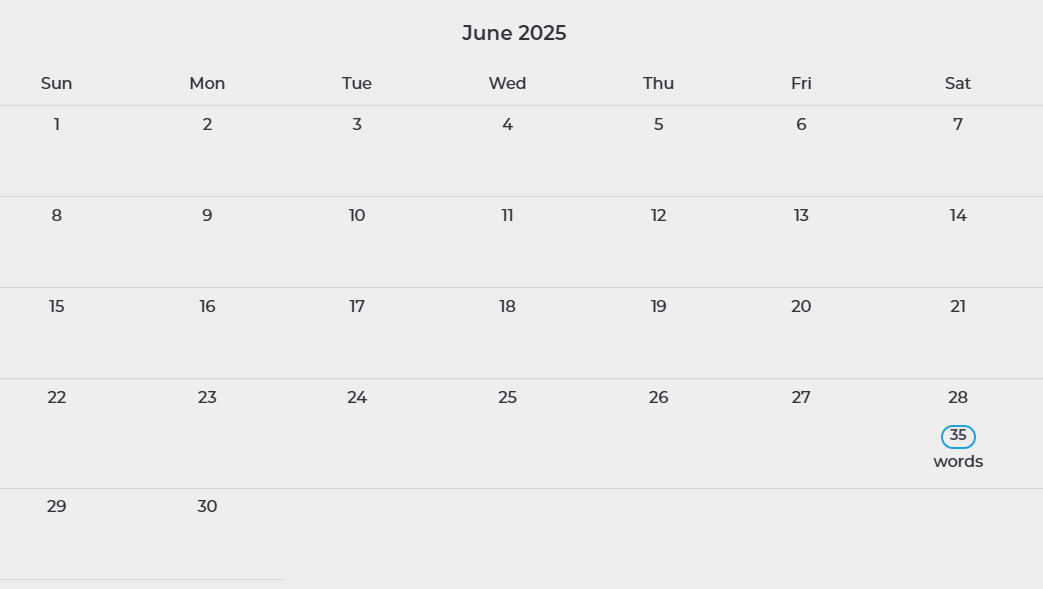Screen dimensions: 1043x589
Task: Choose June 27 in the Friday column
Action: click(801, 398)
